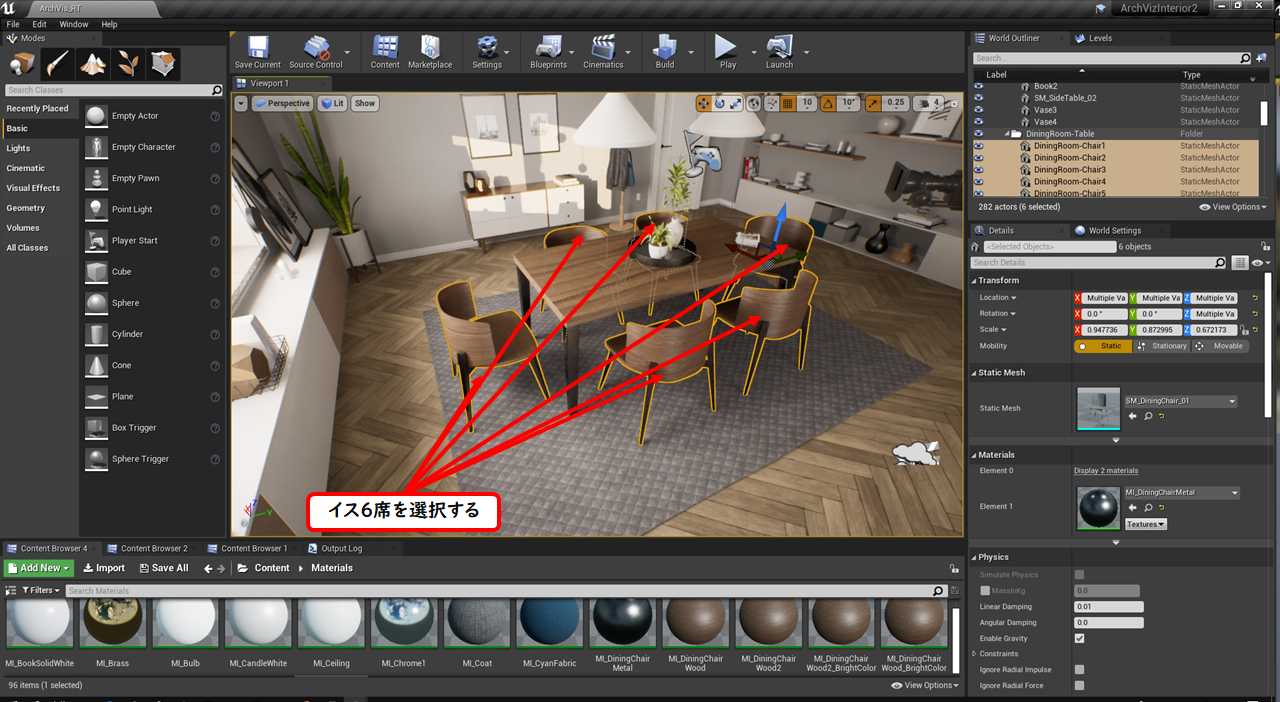Image resolution: width=1280 pixels, height=702 pixels.
Task: Expand the Constraints section
Action: tap(974, 654)
